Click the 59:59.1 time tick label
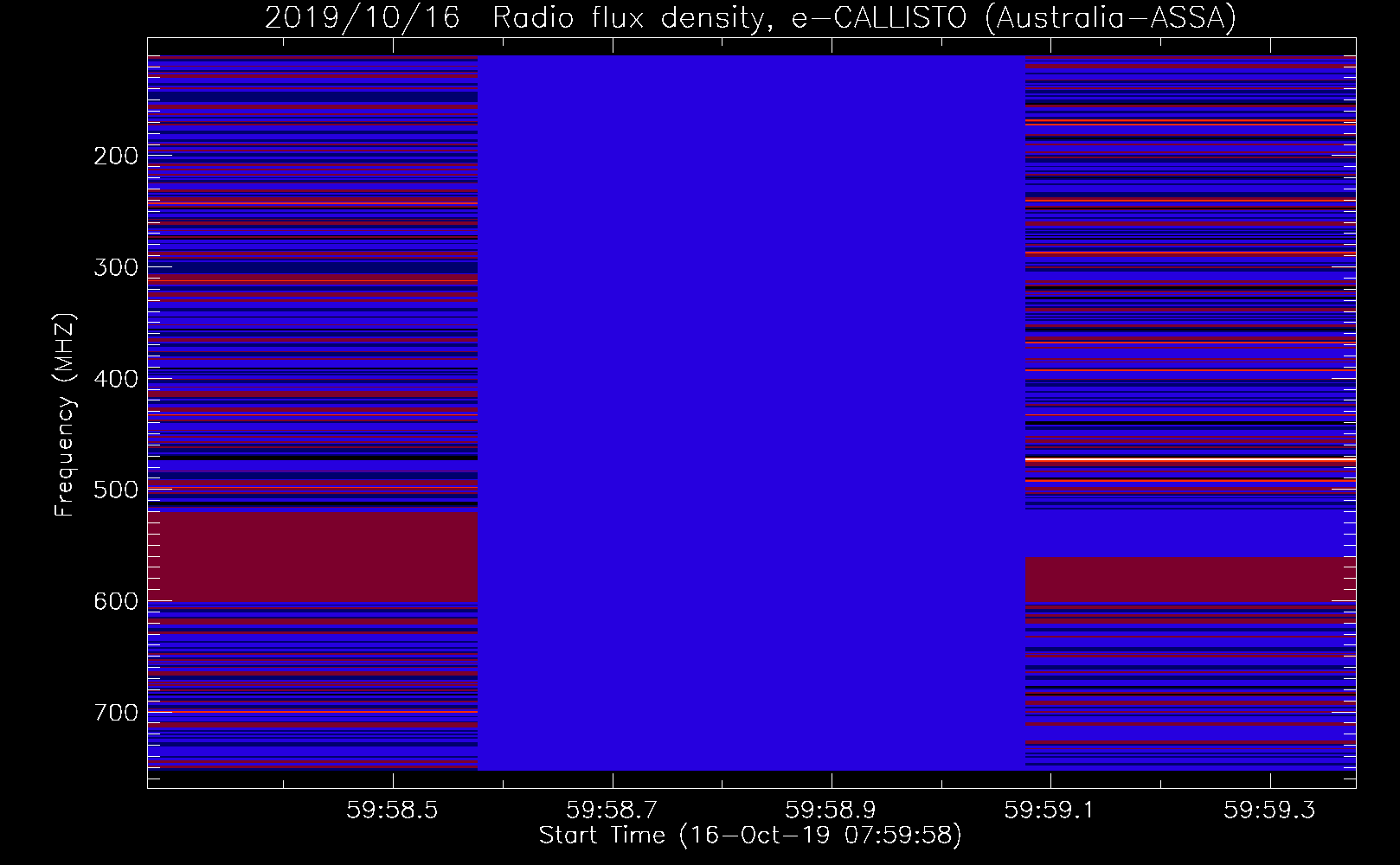 (x=1050, y=810)
